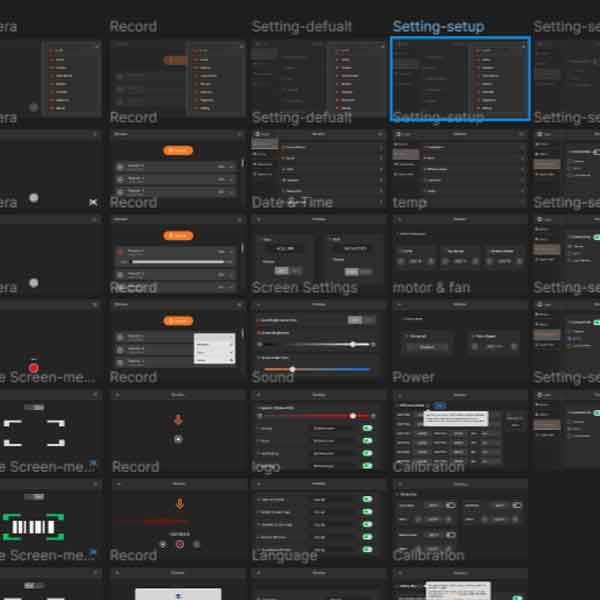Select the Date & Time frame label
The image size is (600, 600).
click(292, 202)
